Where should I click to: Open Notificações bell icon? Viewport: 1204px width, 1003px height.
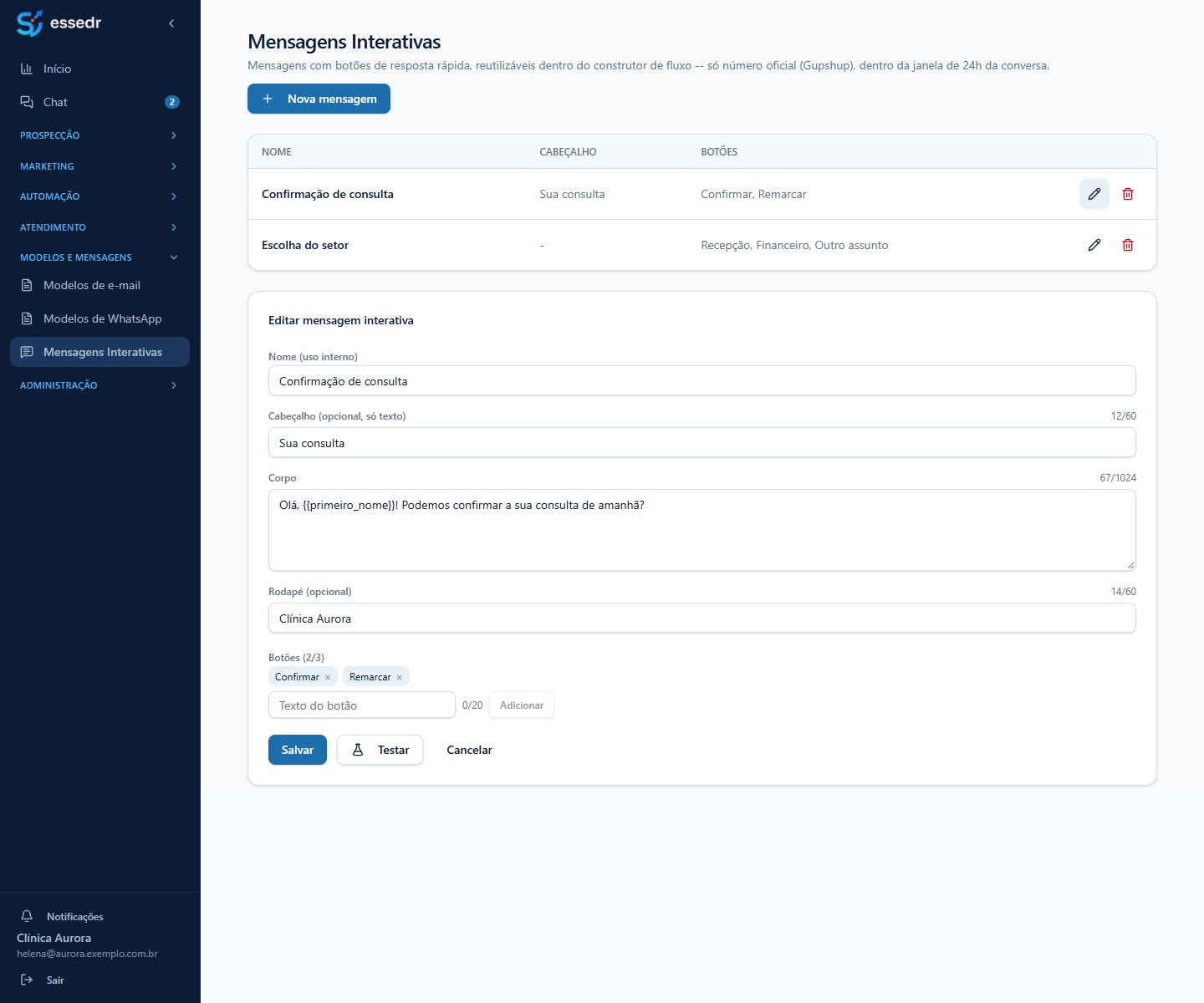point(27,916)
